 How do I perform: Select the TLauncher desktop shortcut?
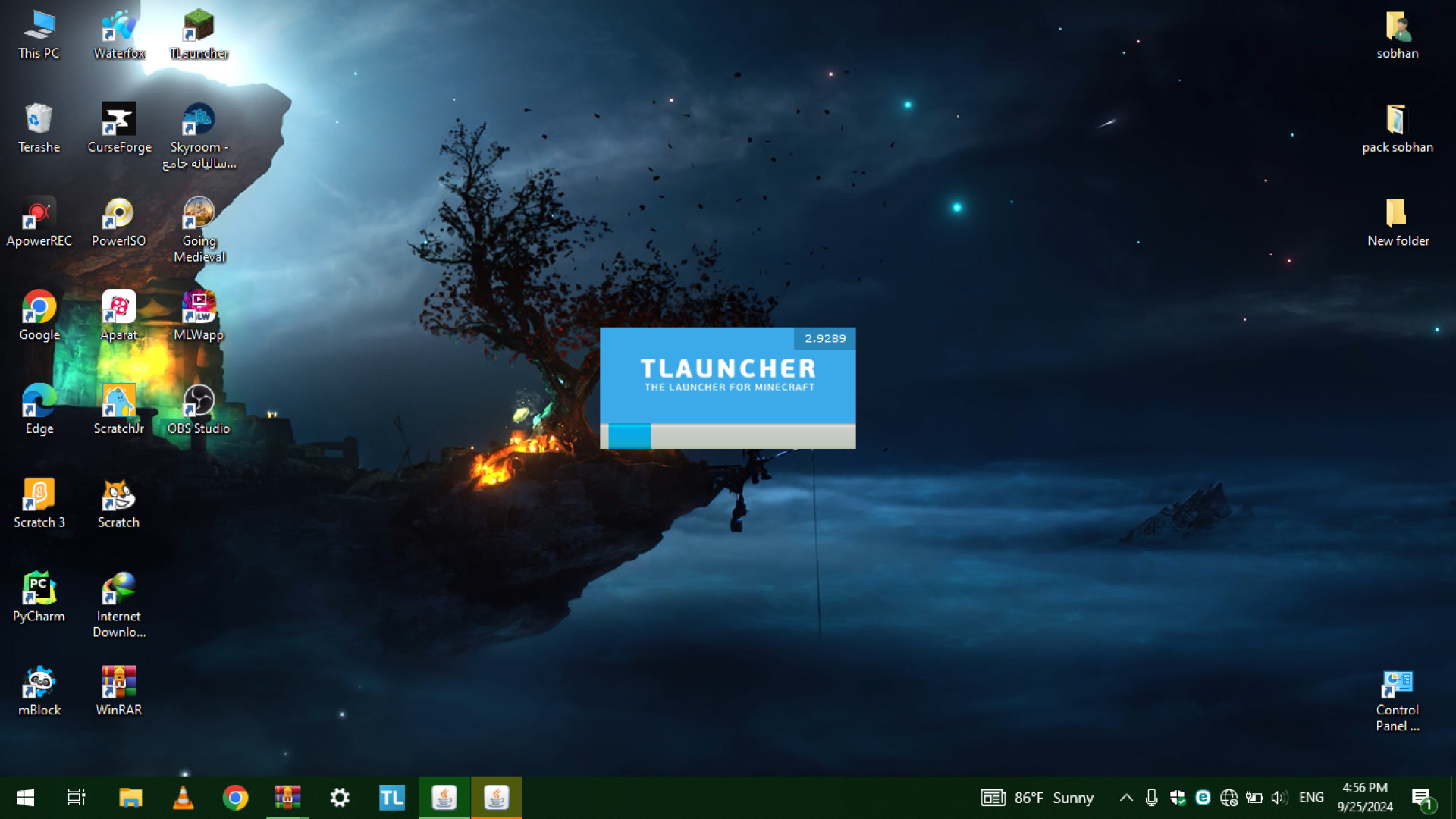tap(199, 35)
